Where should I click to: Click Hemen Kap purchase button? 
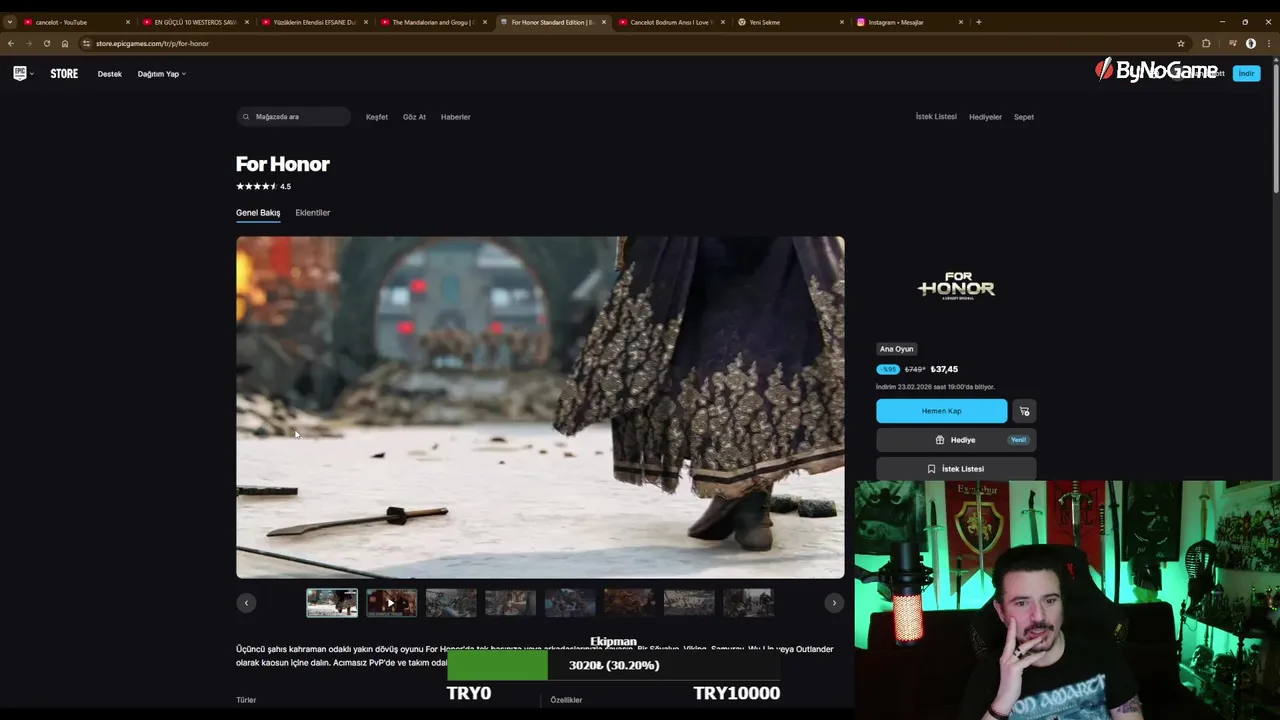pos(941,411)
